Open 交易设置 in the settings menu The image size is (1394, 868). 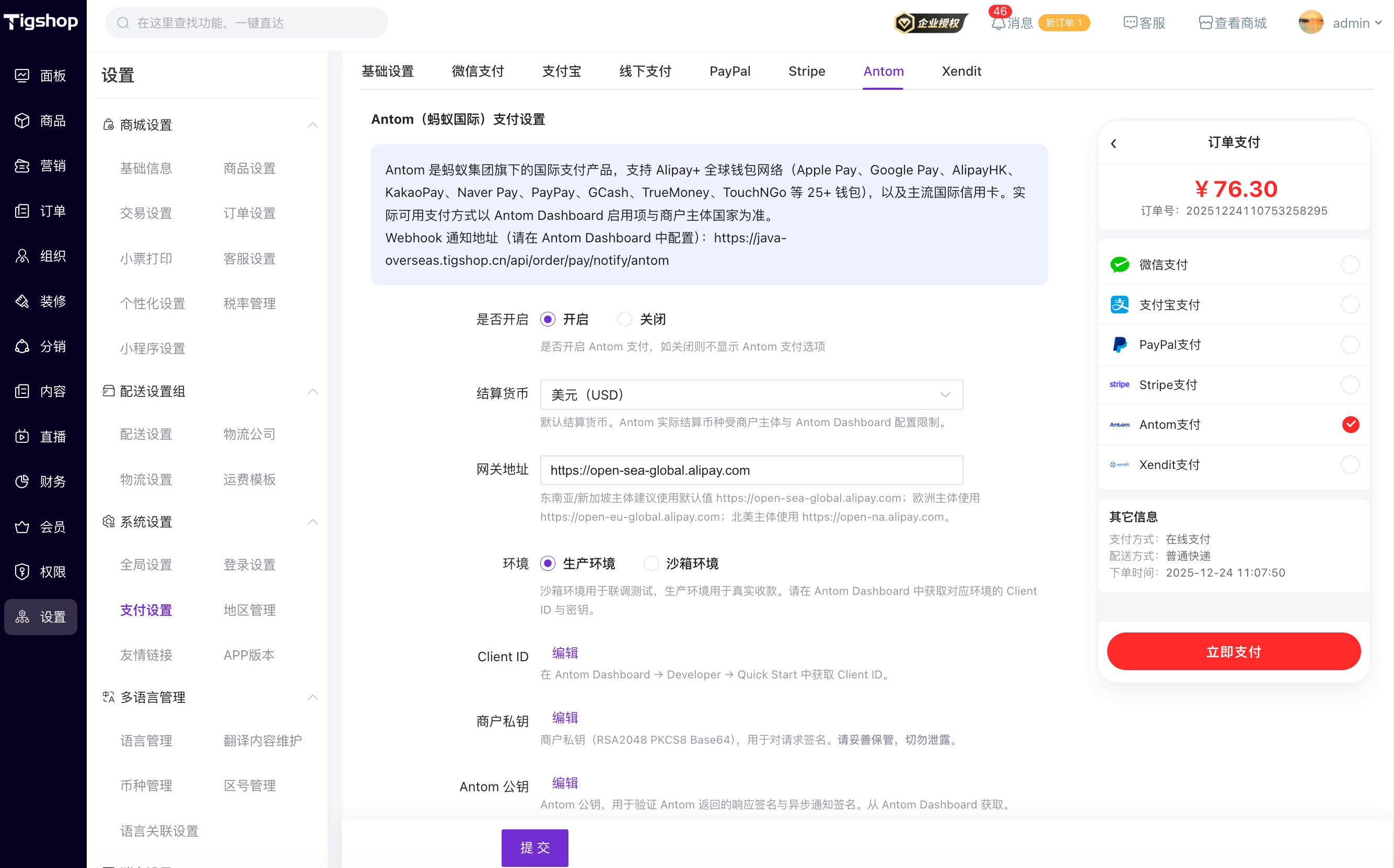pos(146,214)
